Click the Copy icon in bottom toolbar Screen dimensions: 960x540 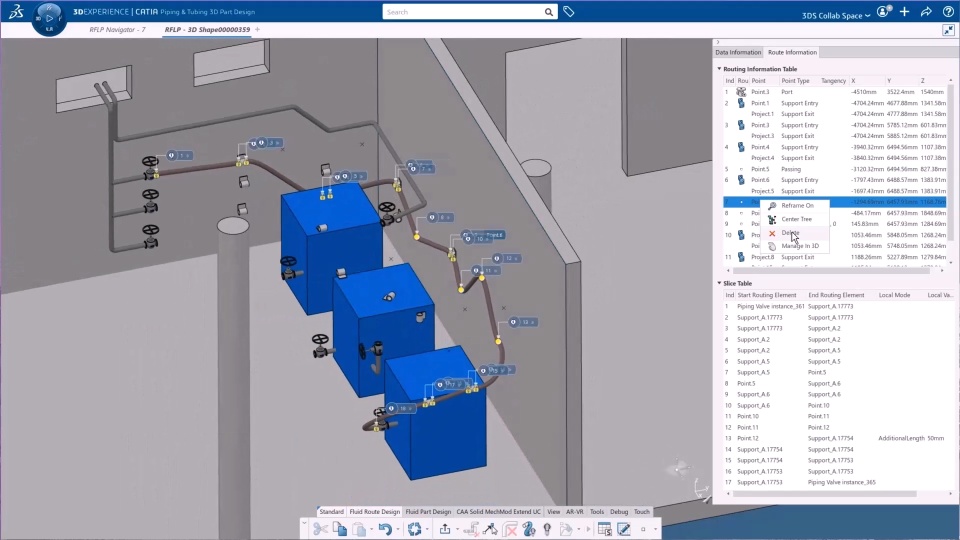point(340,529)
